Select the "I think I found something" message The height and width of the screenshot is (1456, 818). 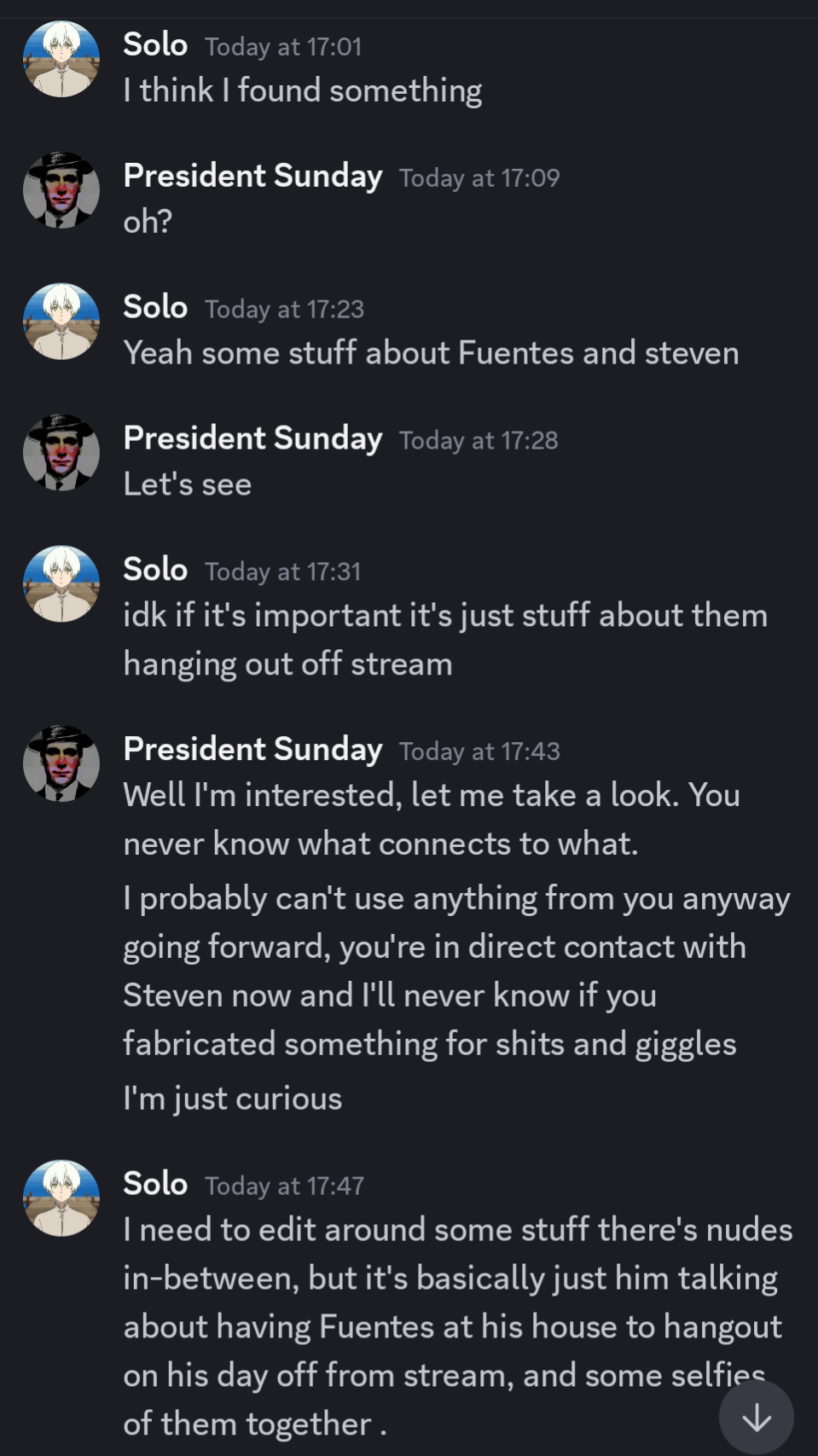tap(303, 91)
